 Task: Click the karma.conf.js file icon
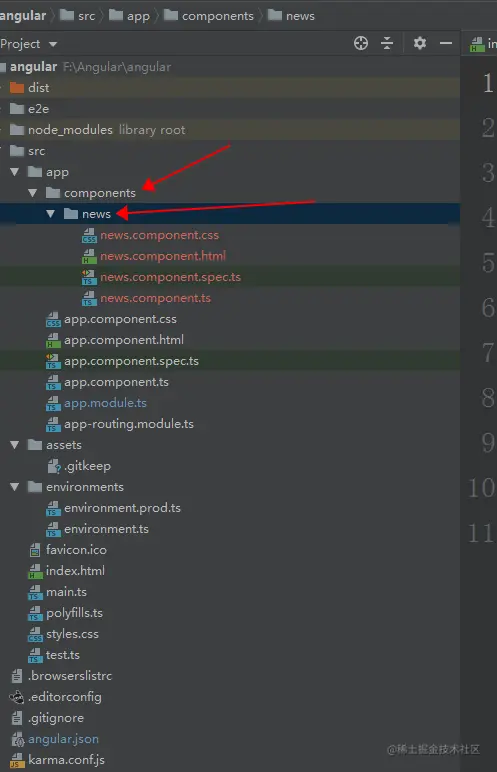pos(17,760)
